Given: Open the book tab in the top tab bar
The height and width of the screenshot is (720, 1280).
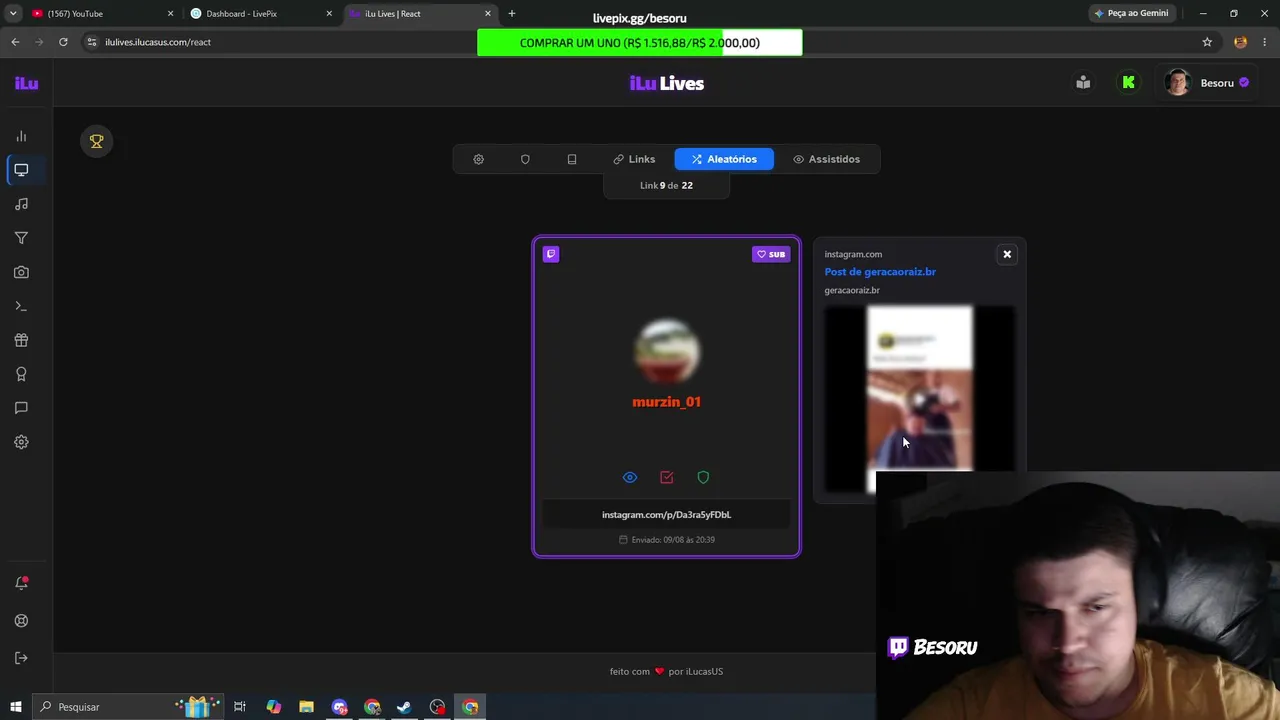Looking at the screenshot, I should coord(572,159).
